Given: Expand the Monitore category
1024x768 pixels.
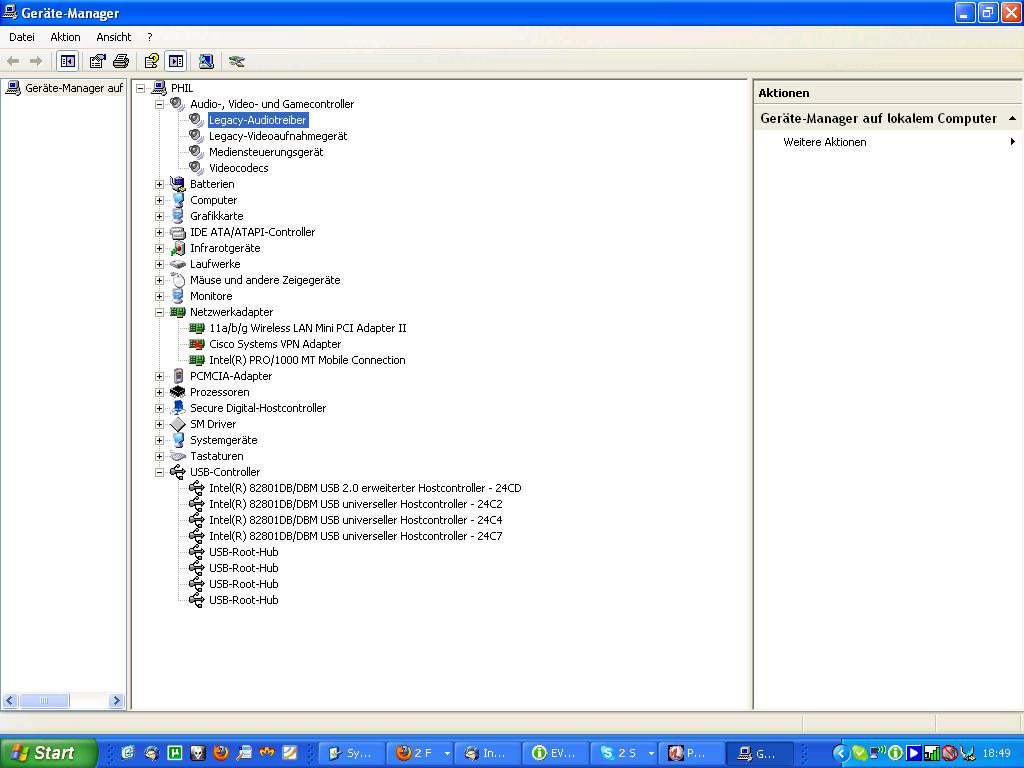Looking at the screenshot, I should coord(159,296).
